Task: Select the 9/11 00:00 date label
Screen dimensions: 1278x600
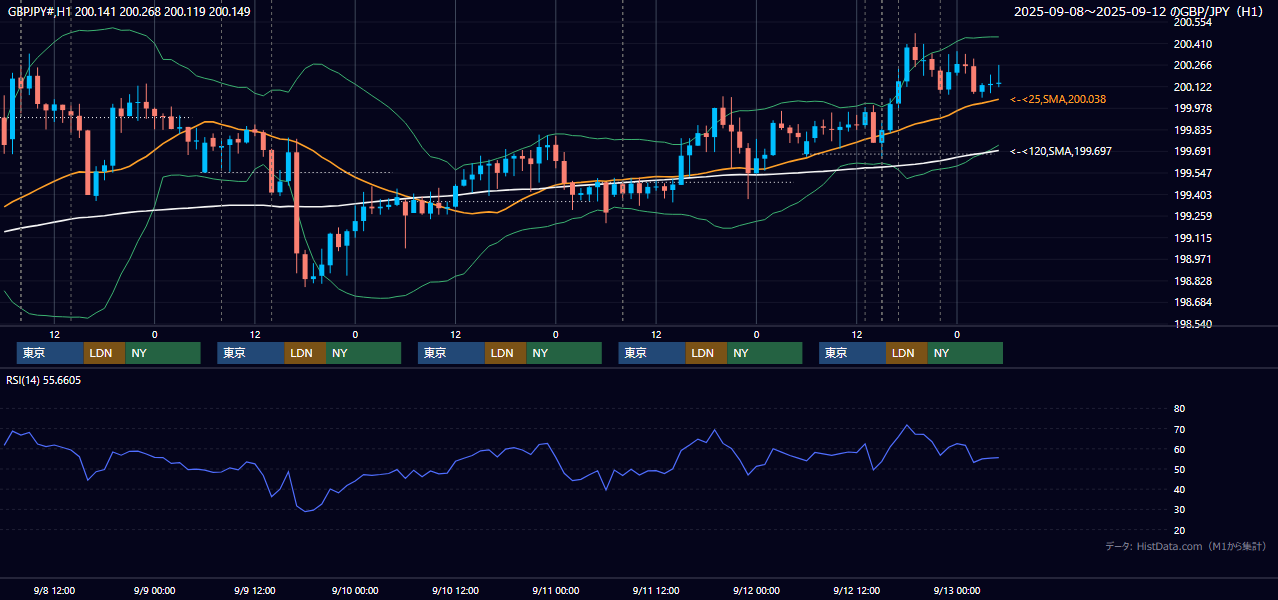Action: pos(556,590)
